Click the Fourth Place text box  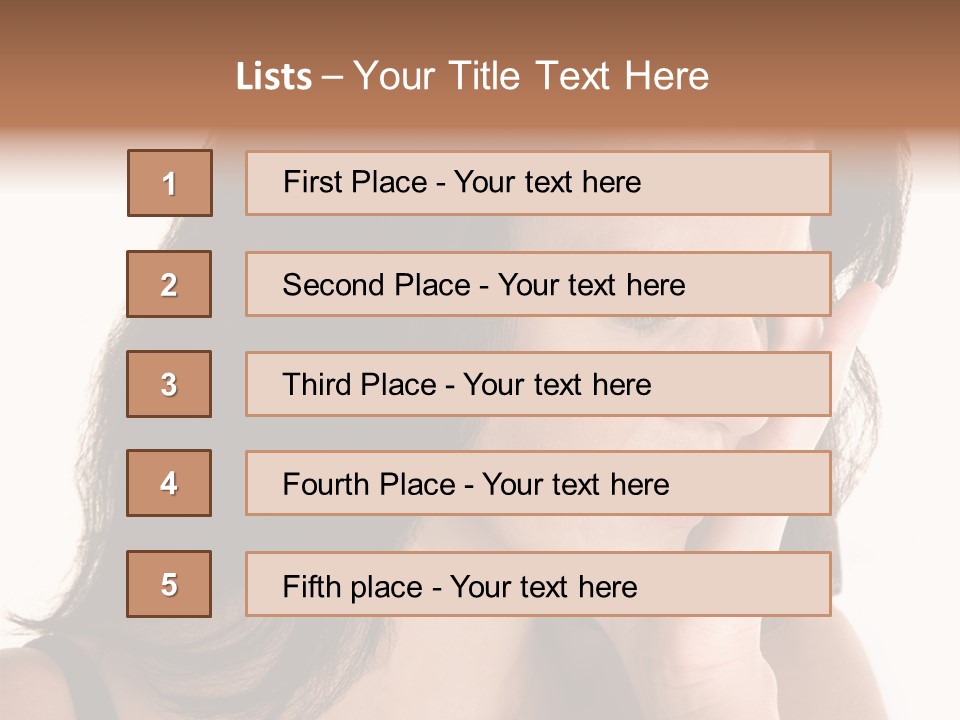[538, 483]
